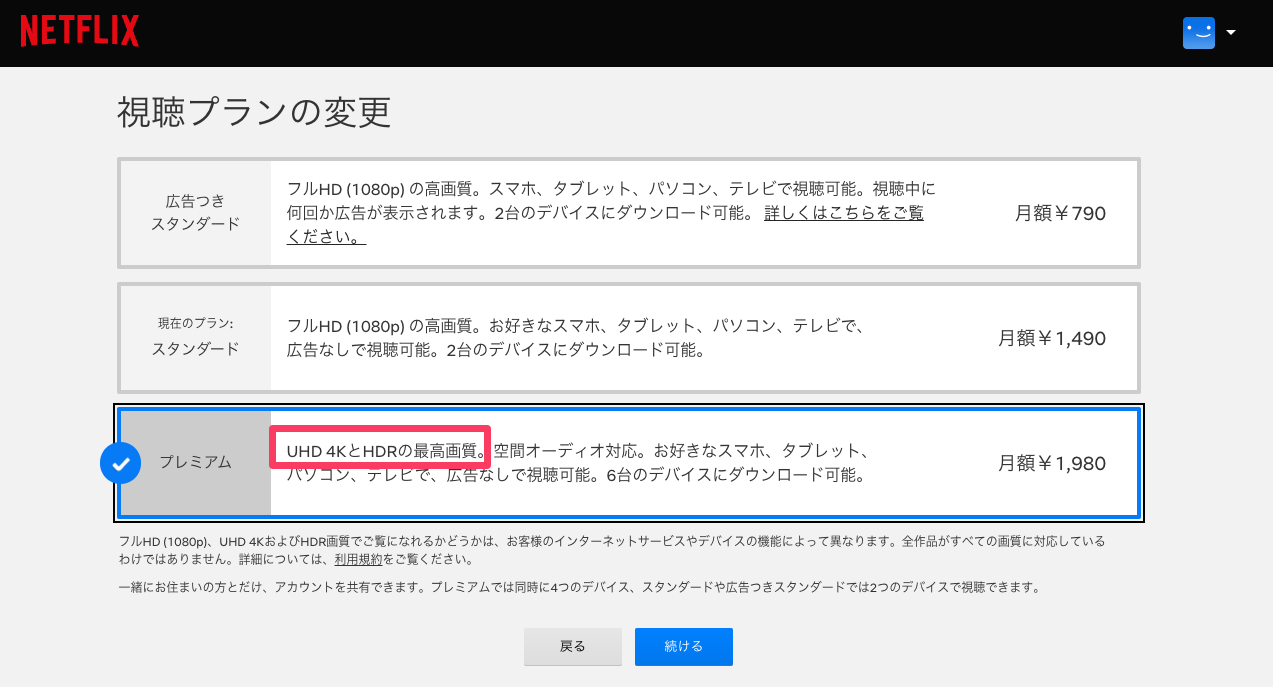This screenshot has width=1273, height=687.
Task: Click the blue smiley profile avatar
Action: pyautogui.click(x=1198, y=32)
